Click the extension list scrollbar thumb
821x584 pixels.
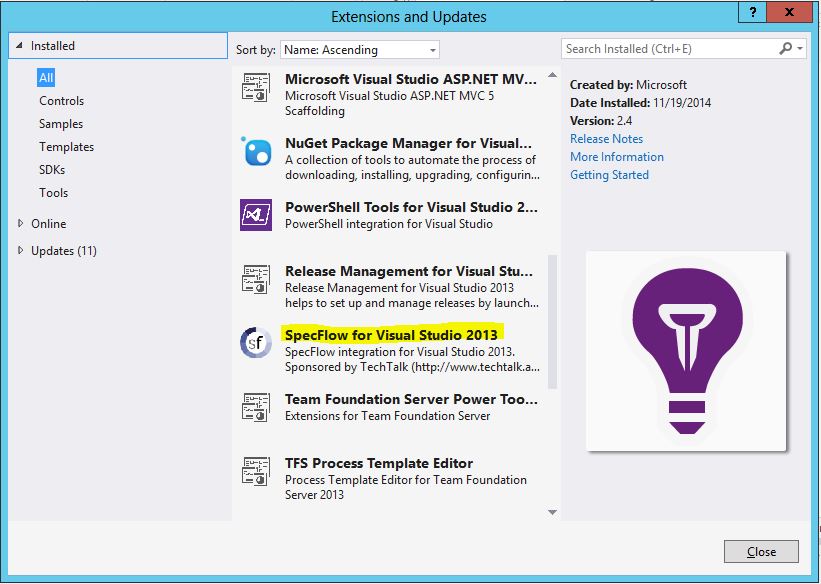tap(552, 322)
